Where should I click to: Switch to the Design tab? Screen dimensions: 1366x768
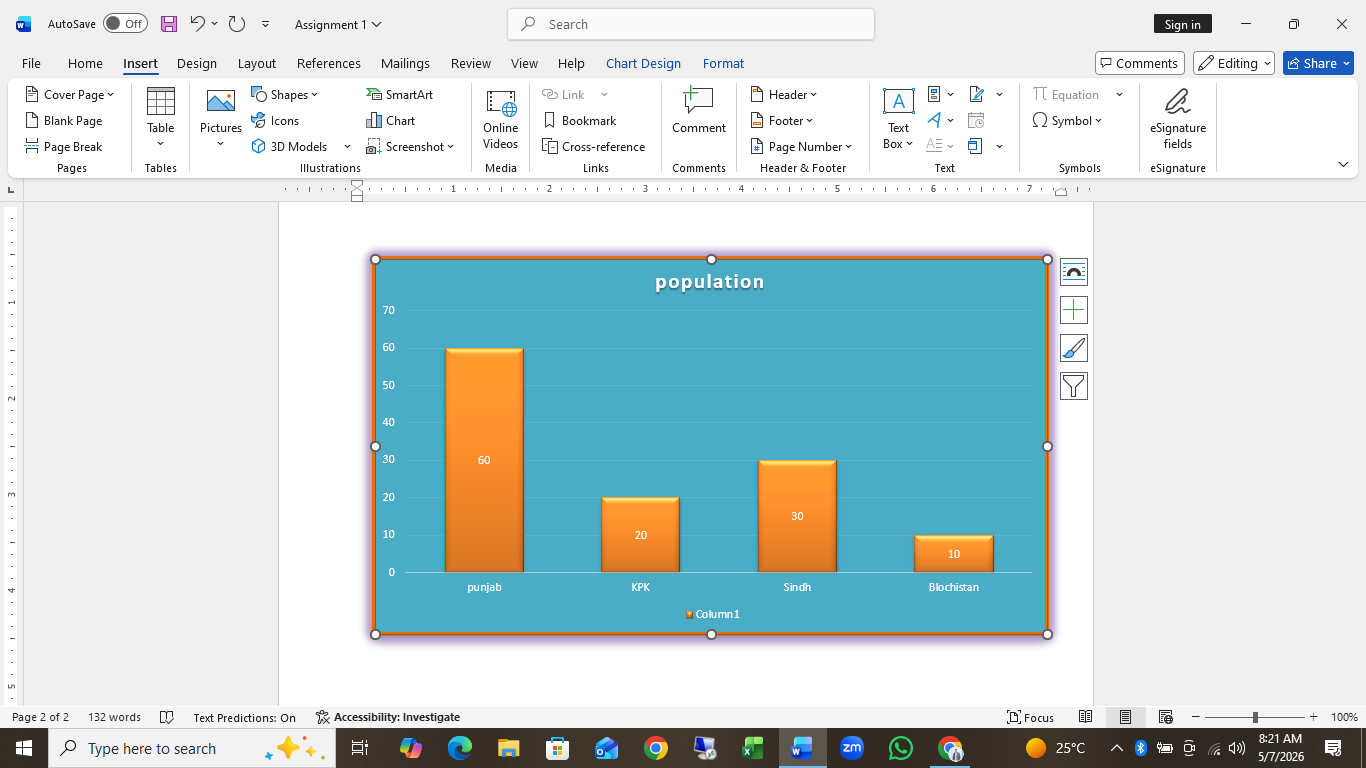197,63
